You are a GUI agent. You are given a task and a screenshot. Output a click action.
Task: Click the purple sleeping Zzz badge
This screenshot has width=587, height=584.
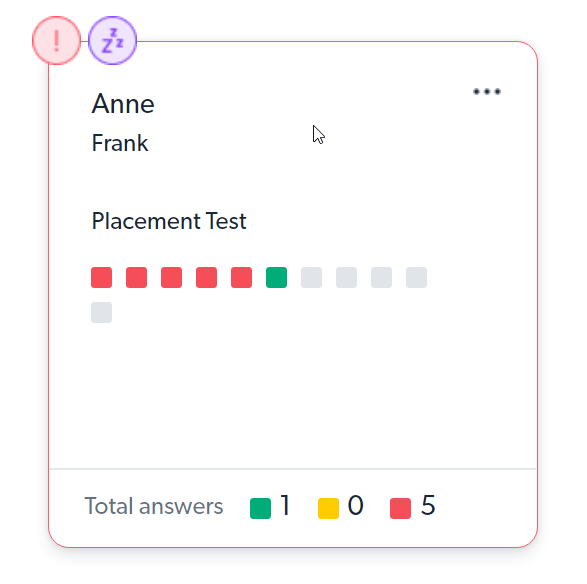pyautogui.click(x=112, y=40)
